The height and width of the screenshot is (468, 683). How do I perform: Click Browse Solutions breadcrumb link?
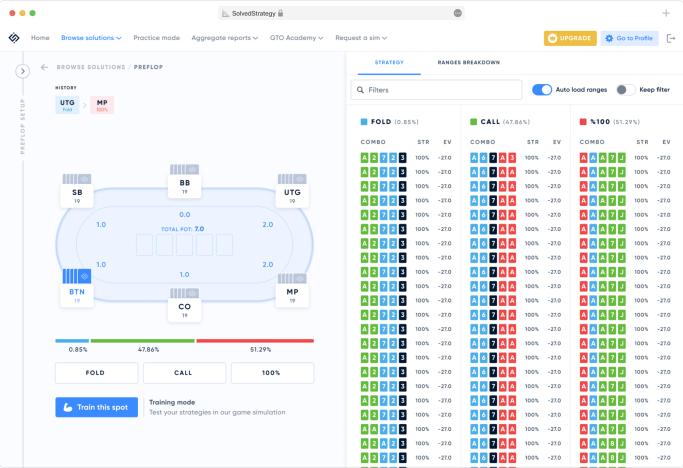click(x=91, y=67)
